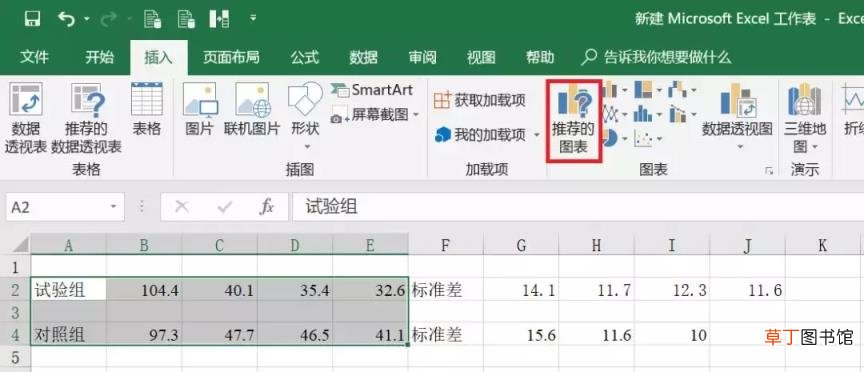Insert a SmartArt graphic
The image size is (864, 372).
coord(371,90)
